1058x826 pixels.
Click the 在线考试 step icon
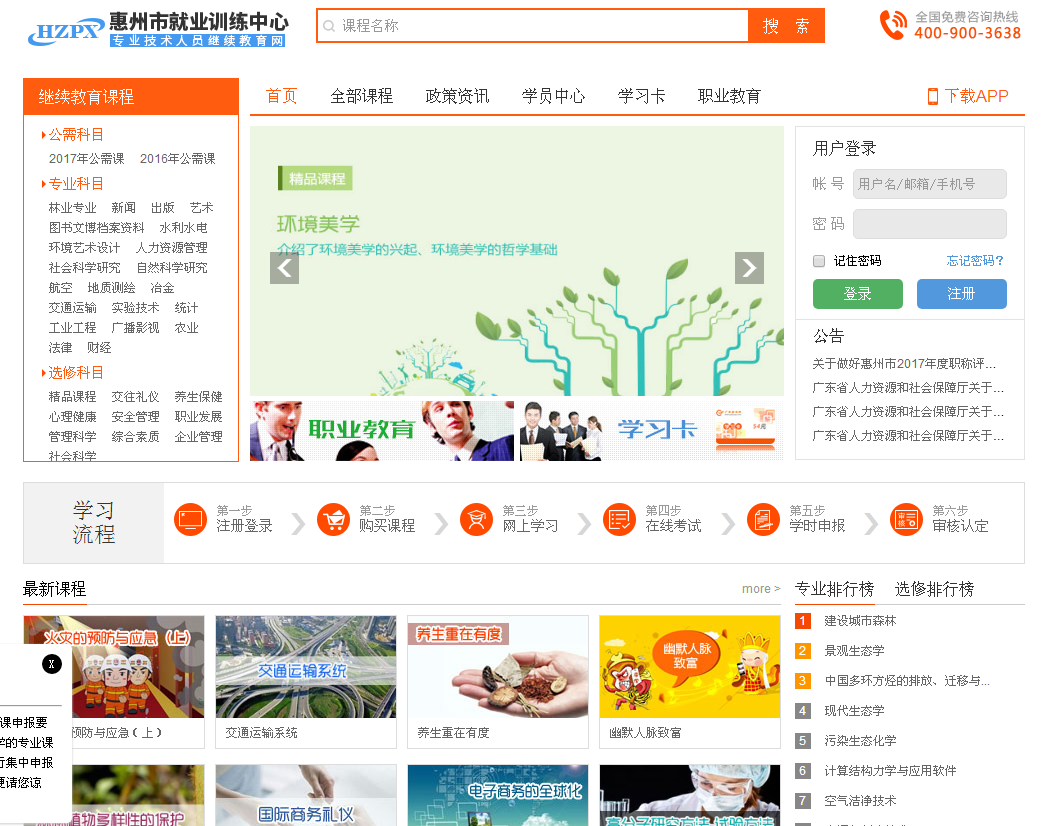(x=620, y=520)
